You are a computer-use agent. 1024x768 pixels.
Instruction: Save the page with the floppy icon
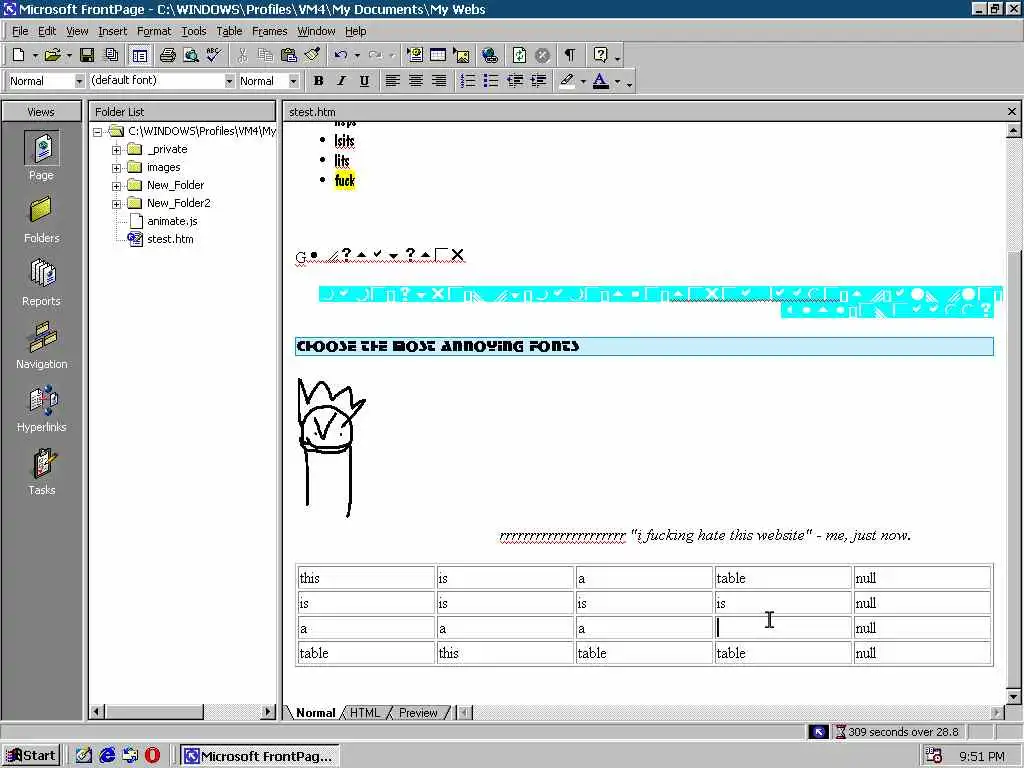pyautogui.click(x=87, y=56)
